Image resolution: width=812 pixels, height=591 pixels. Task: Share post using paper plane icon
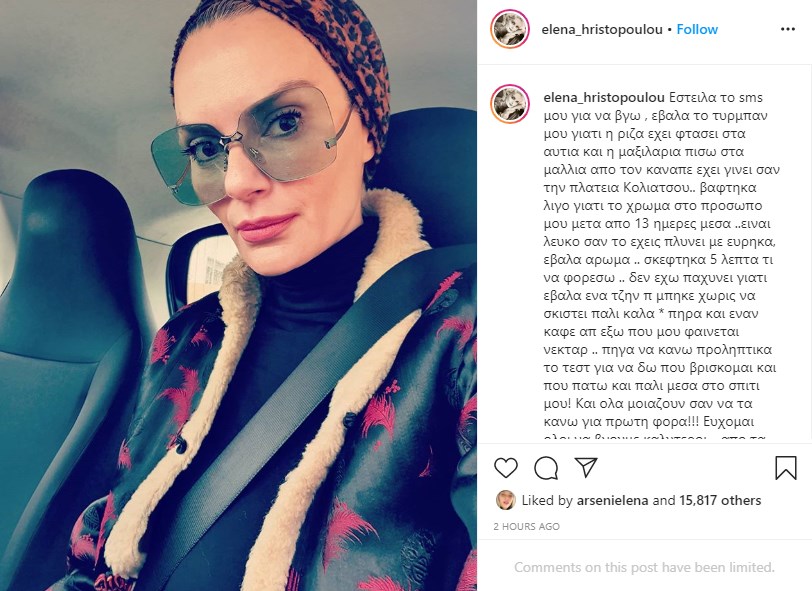coord(586,467)
